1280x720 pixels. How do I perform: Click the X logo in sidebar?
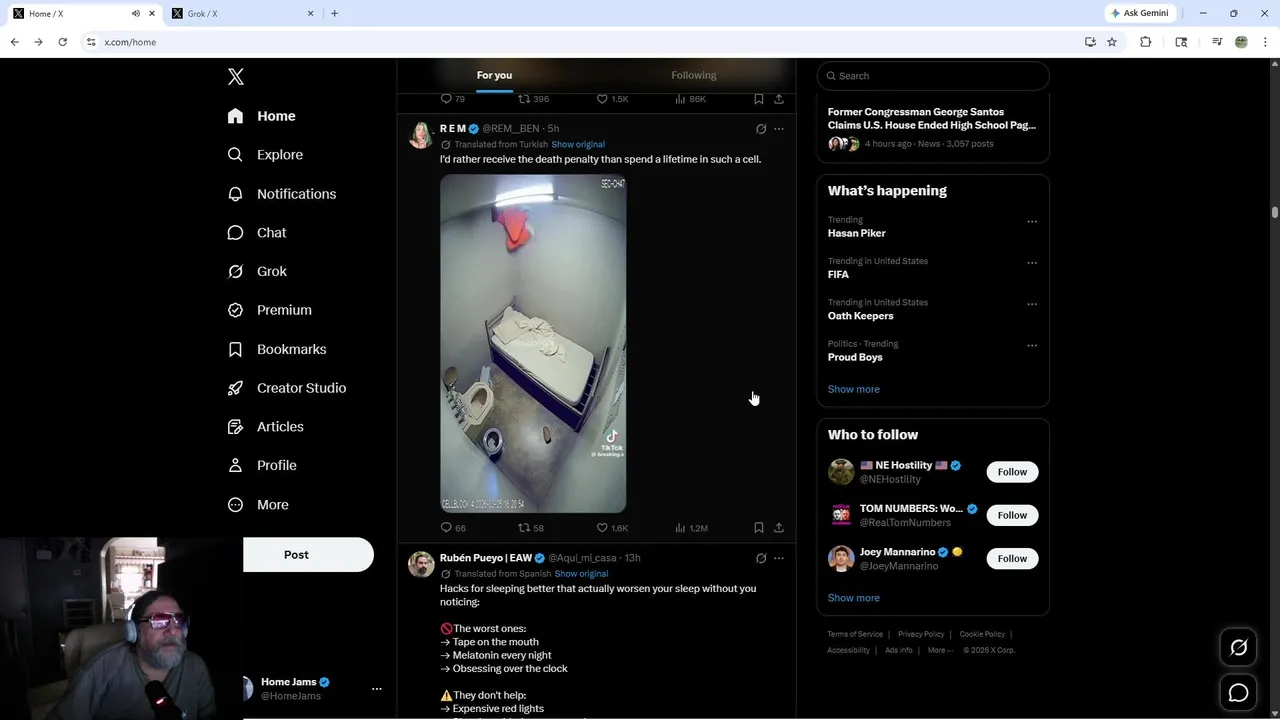point(236,77)
